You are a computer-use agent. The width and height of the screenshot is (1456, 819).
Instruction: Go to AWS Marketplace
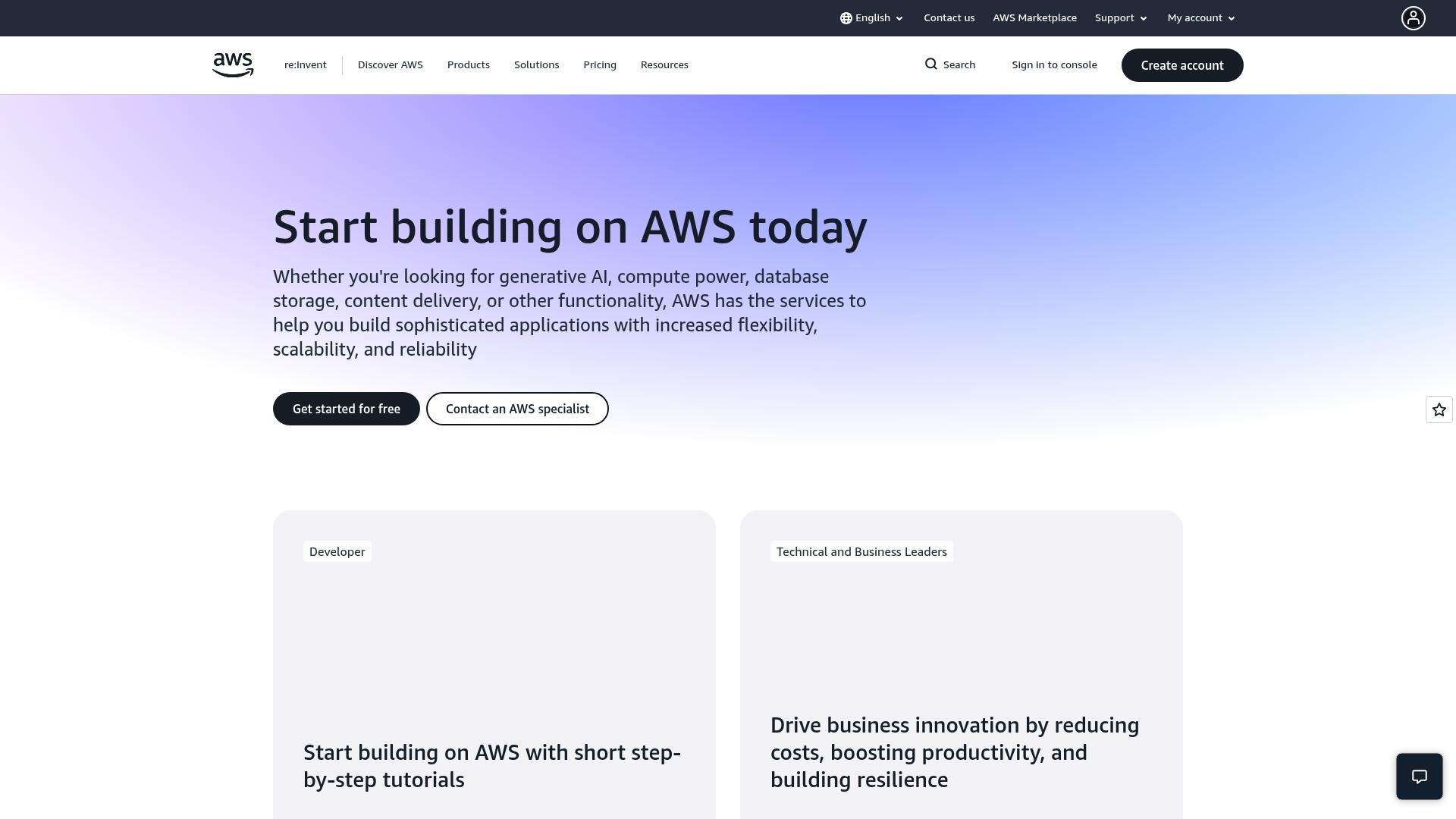(1034, 18)
